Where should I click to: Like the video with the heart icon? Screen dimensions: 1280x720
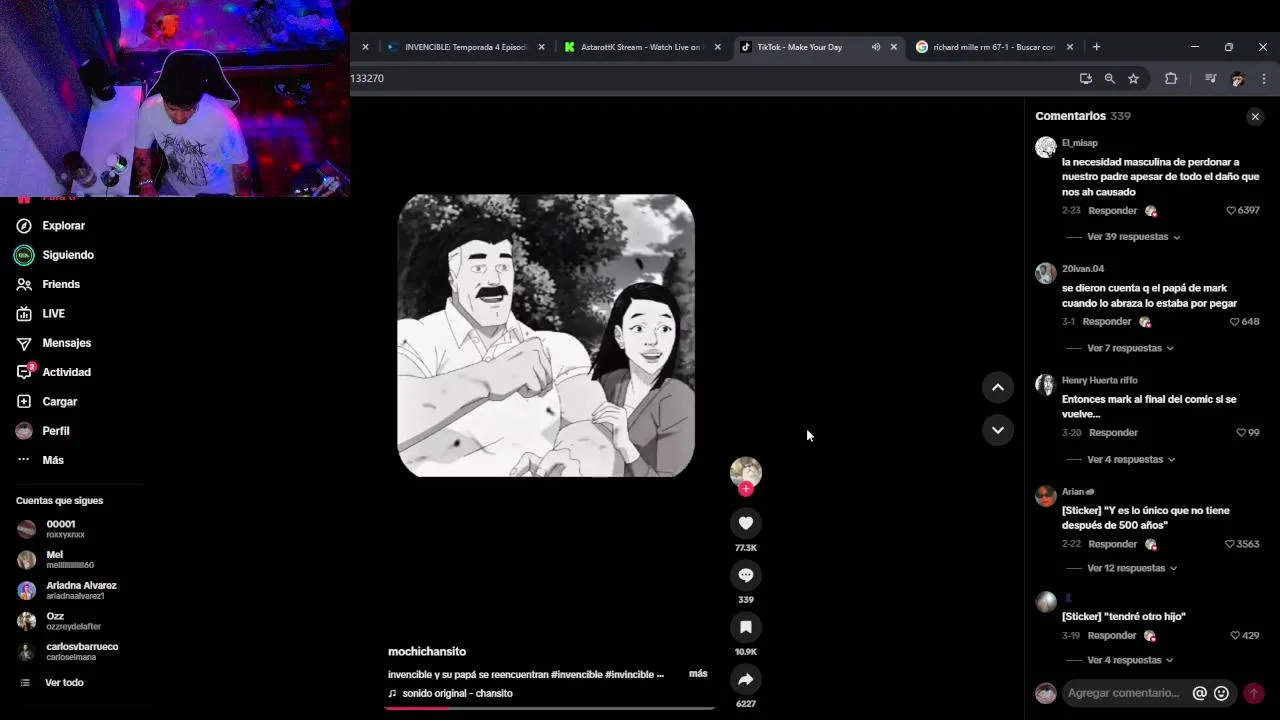(x=746, y=523)
